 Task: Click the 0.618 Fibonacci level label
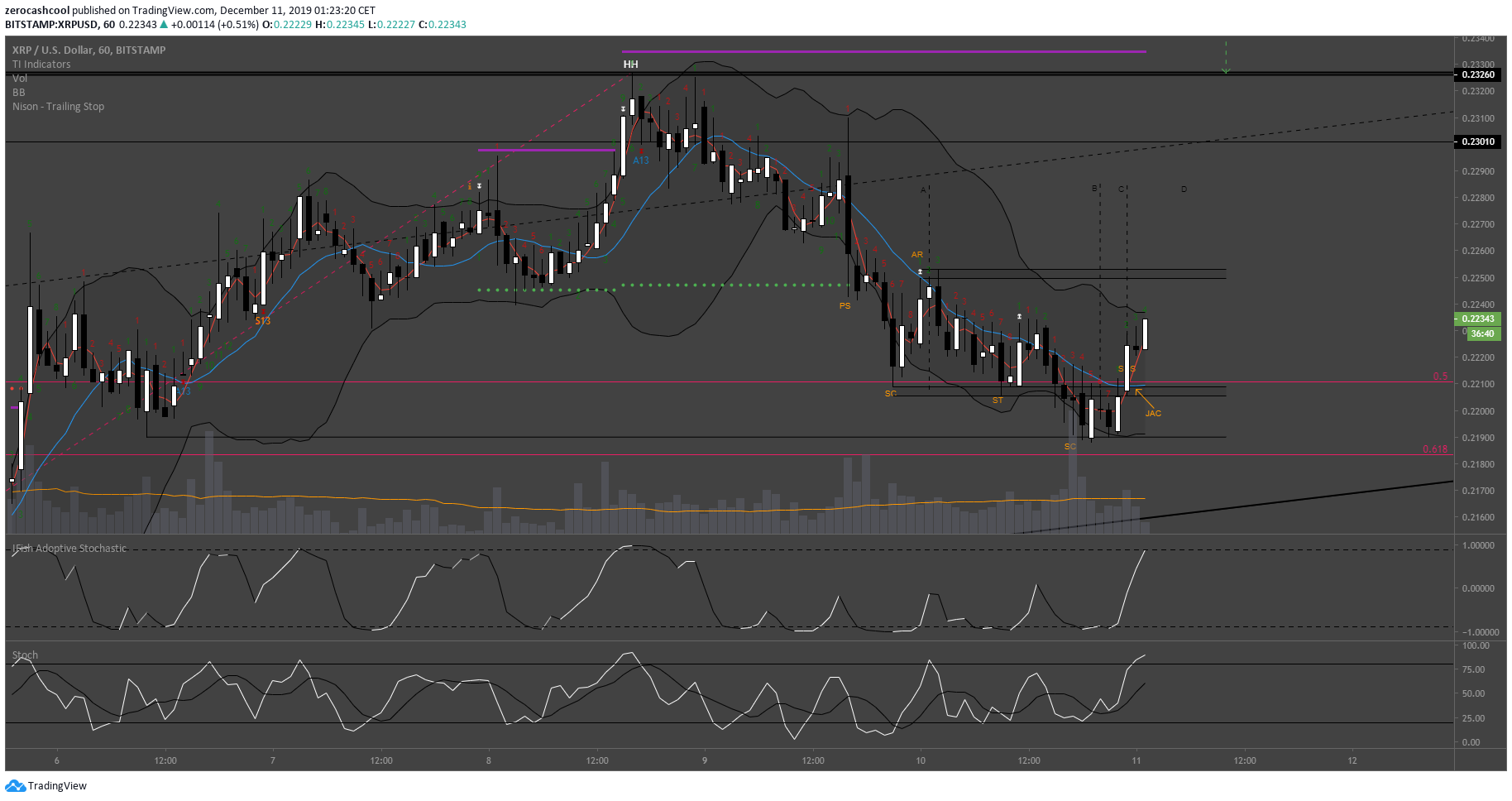coord(1435,449)
